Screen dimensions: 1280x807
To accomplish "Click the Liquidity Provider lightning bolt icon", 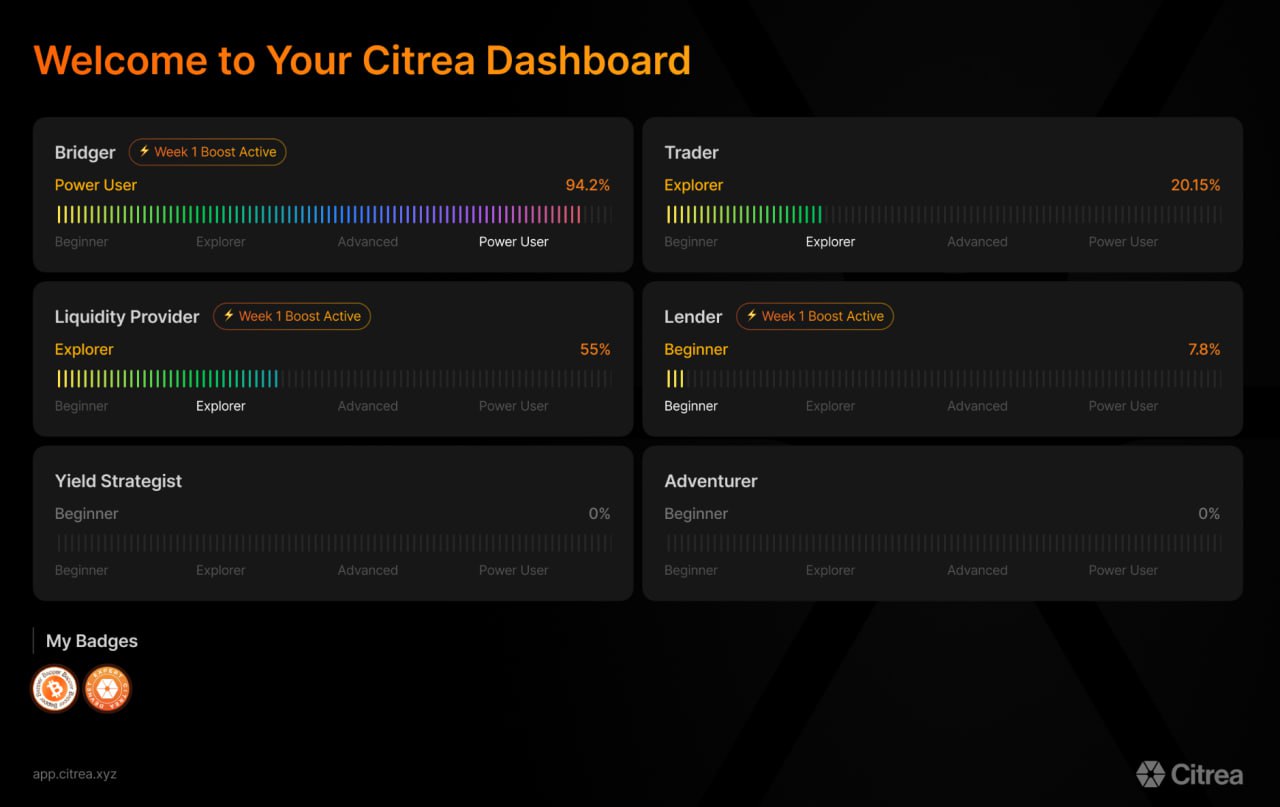I will click(229, 316).
